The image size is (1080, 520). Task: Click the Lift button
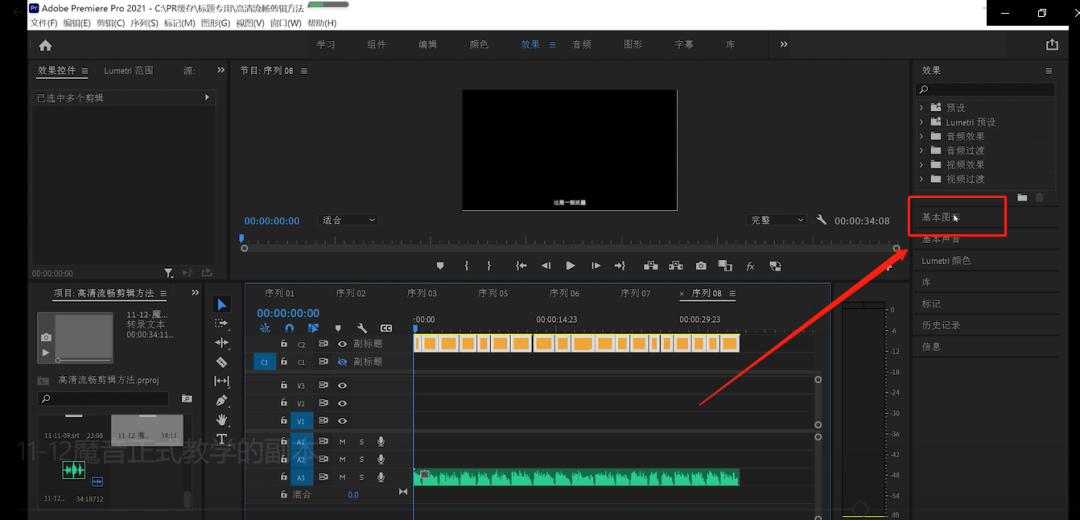(650, 266)
